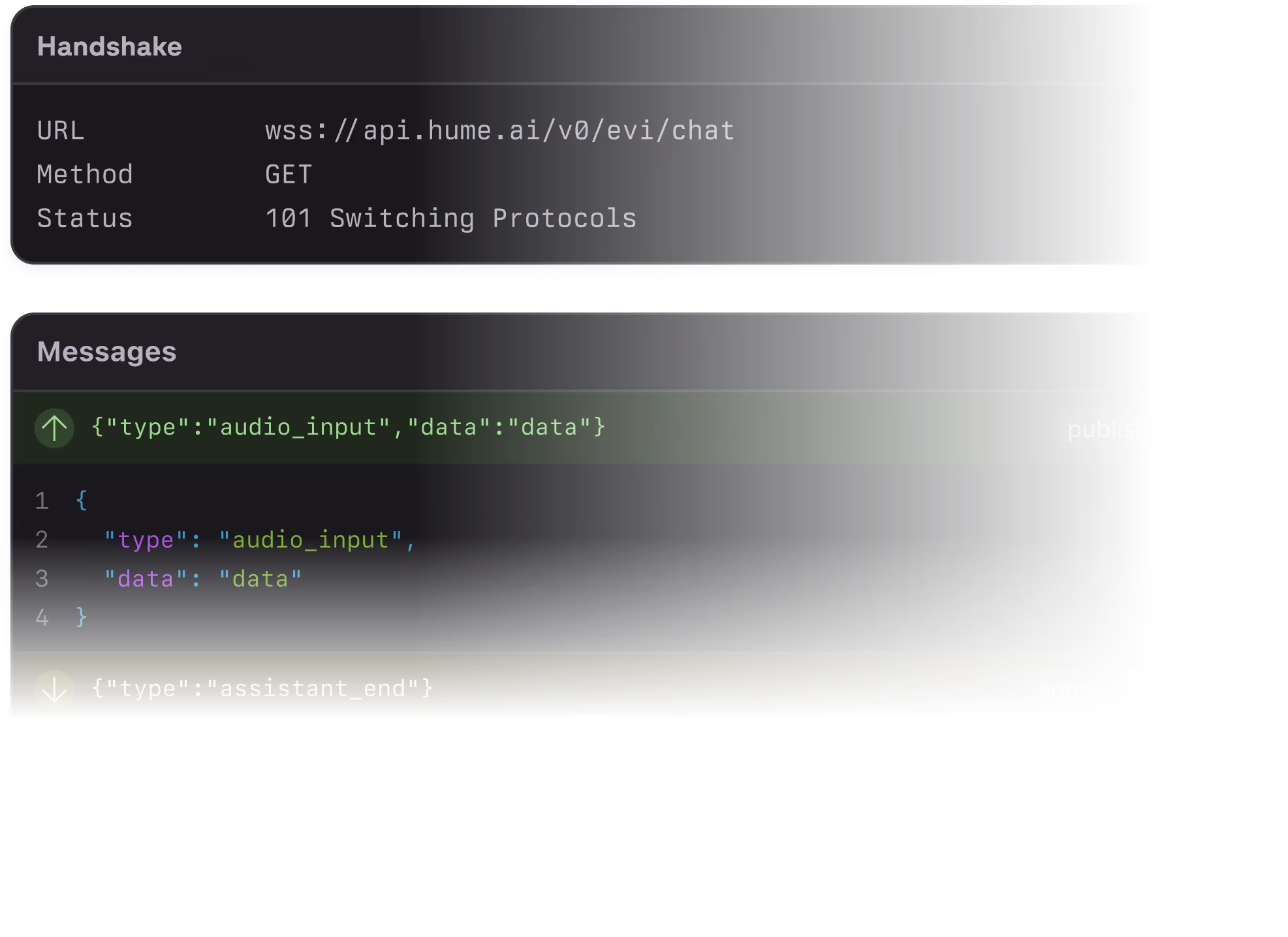Viewport: 1288px width, 937px height.
Task: Click the {"type":"assistant_end"} message text
Action: [x=262, y=688]
